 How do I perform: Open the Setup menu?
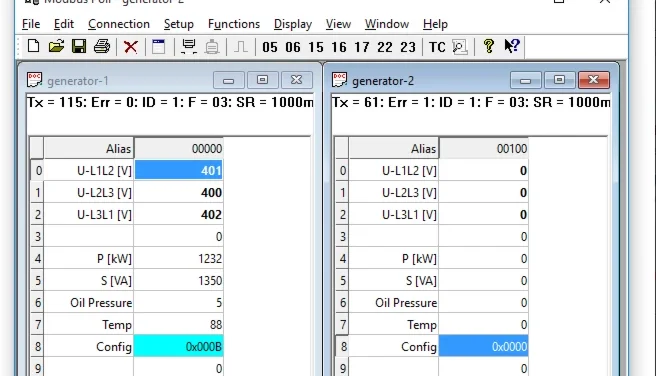tap(179, 24)
